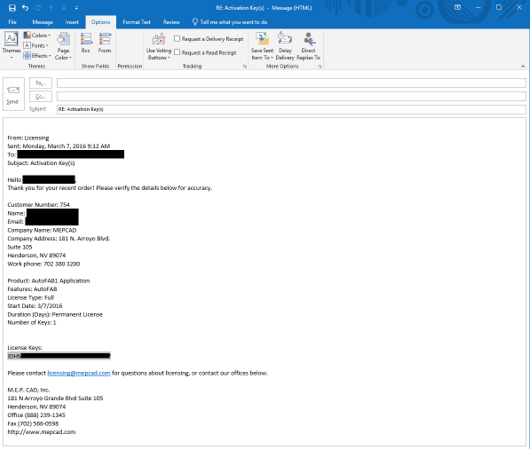530x449 pixels.
Task: Click into the Subject field
Action: pyautogui.click(x=291, y=109)
